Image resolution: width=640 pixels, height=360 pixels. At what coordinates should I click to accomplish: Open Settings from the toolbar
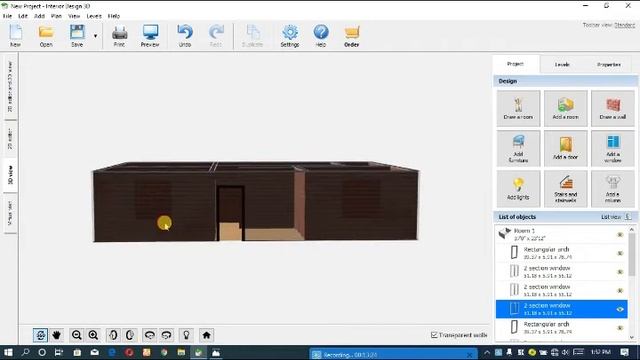[x=290, y=36]
